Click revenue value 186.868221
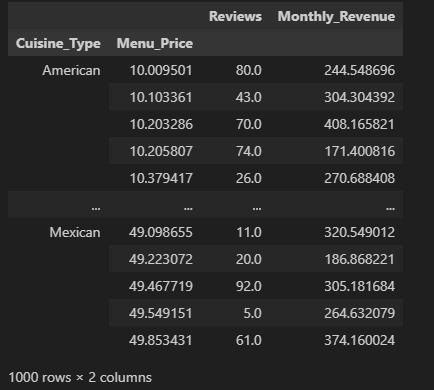The width and height of the screenshot is (434, 390). tap(360, 259)
